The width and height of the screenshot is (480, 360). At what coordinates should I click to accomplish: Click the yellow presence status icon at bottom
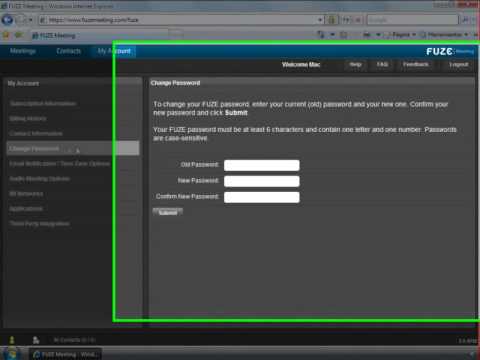pyautogui.click(x=12, y=340)
